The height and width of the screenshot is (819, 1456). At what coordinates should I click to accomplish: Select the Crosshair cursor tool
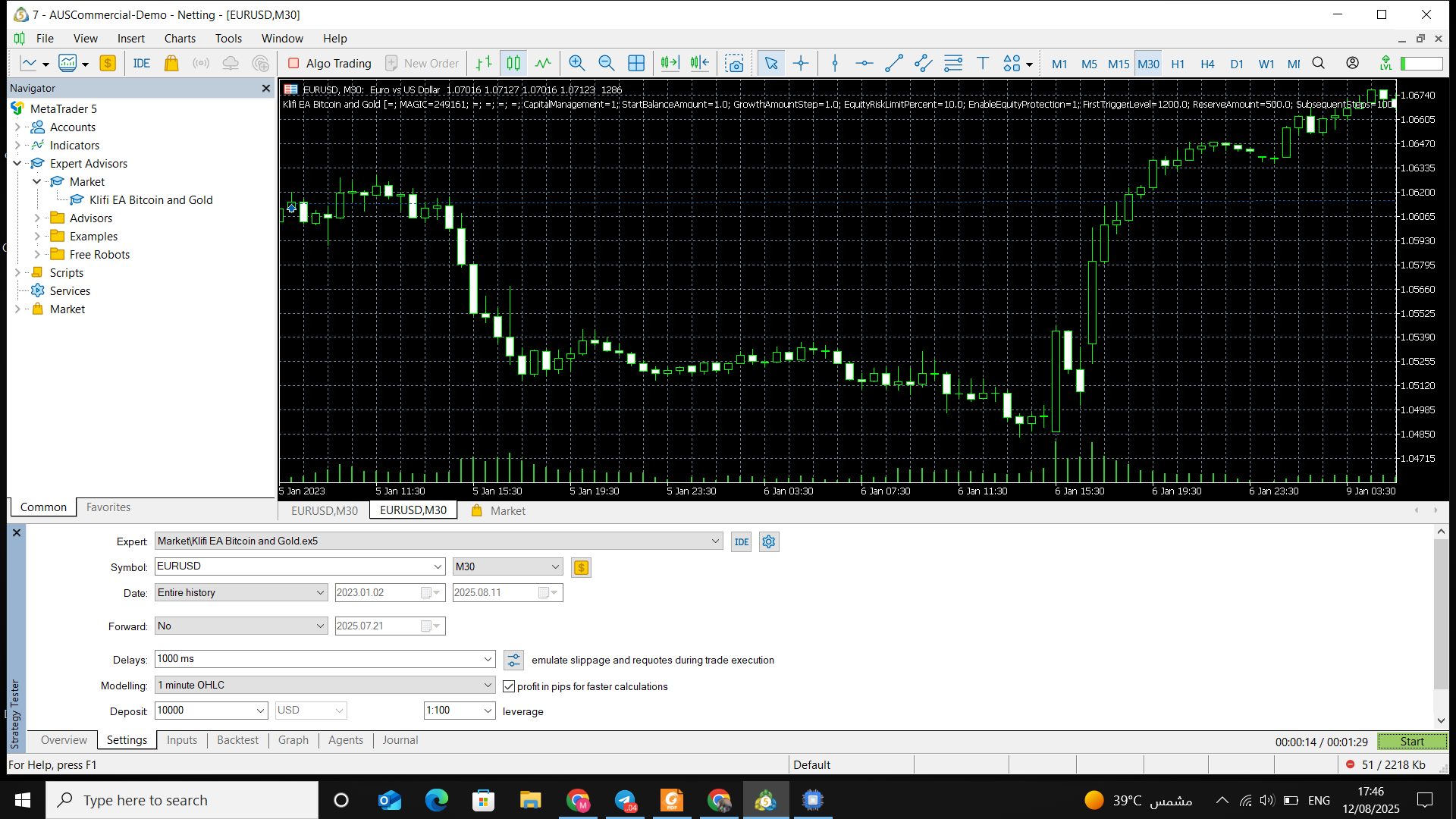(x=801, y=63)
